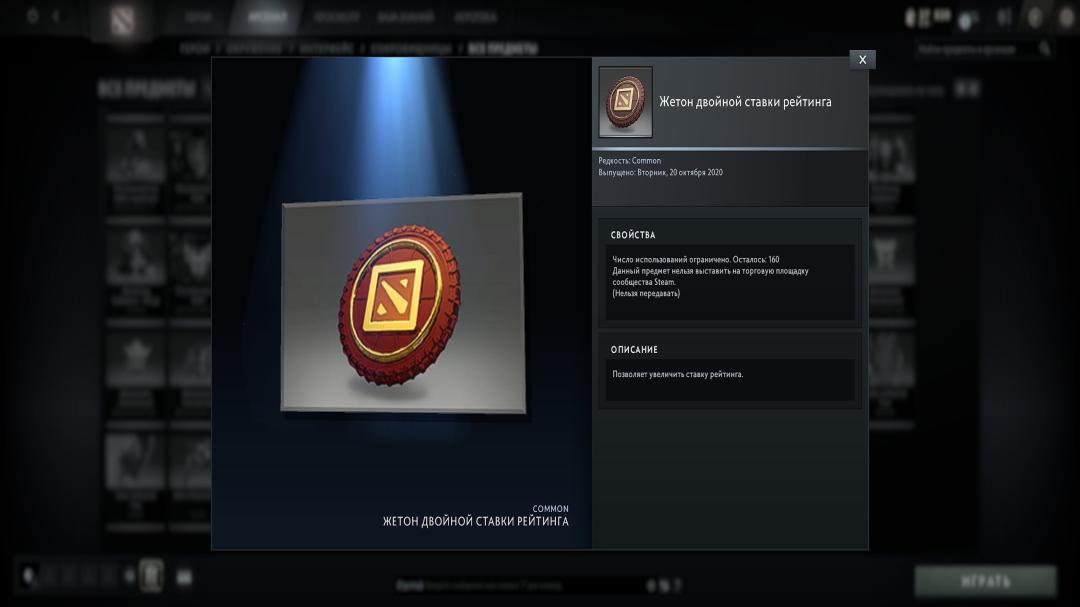Click the 'COMMON' rarity caption under preview
Viewport: 1080px width, 607px height.
point(550,509)
